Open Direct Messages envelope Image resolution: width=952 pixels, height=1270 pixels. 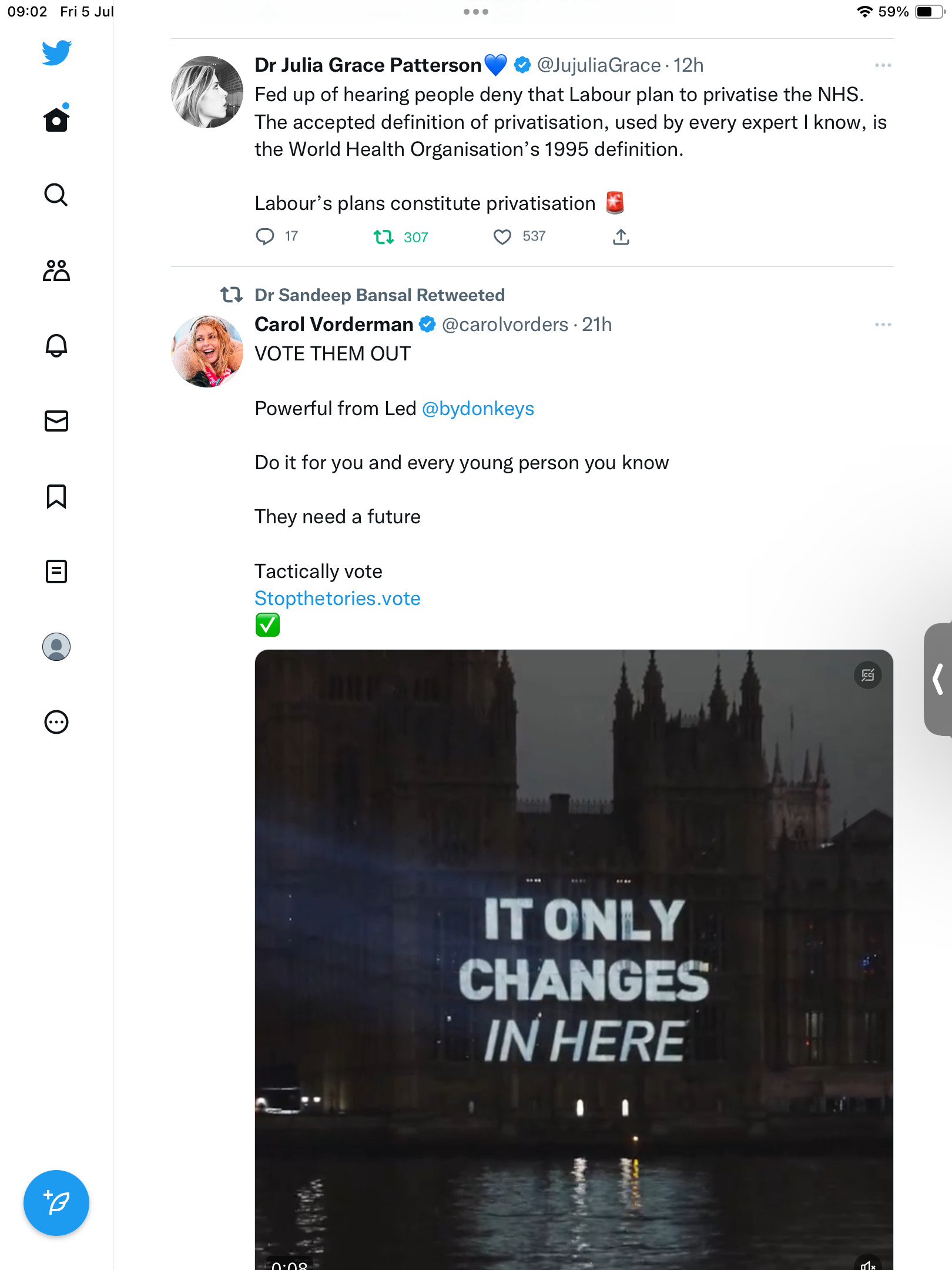pyautogui.click(x=56, y=421)
